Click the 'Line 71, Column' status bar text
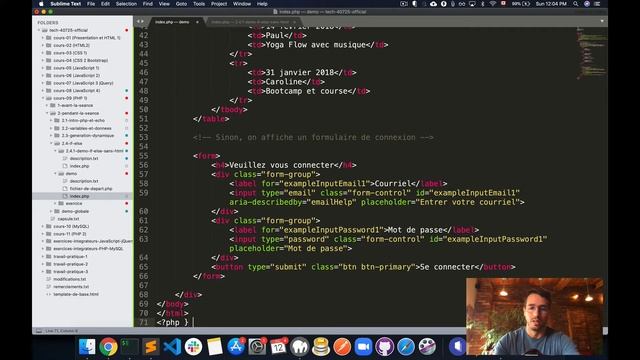The height and width of the screenshot is (360, 640). click(x=61, y=331)
